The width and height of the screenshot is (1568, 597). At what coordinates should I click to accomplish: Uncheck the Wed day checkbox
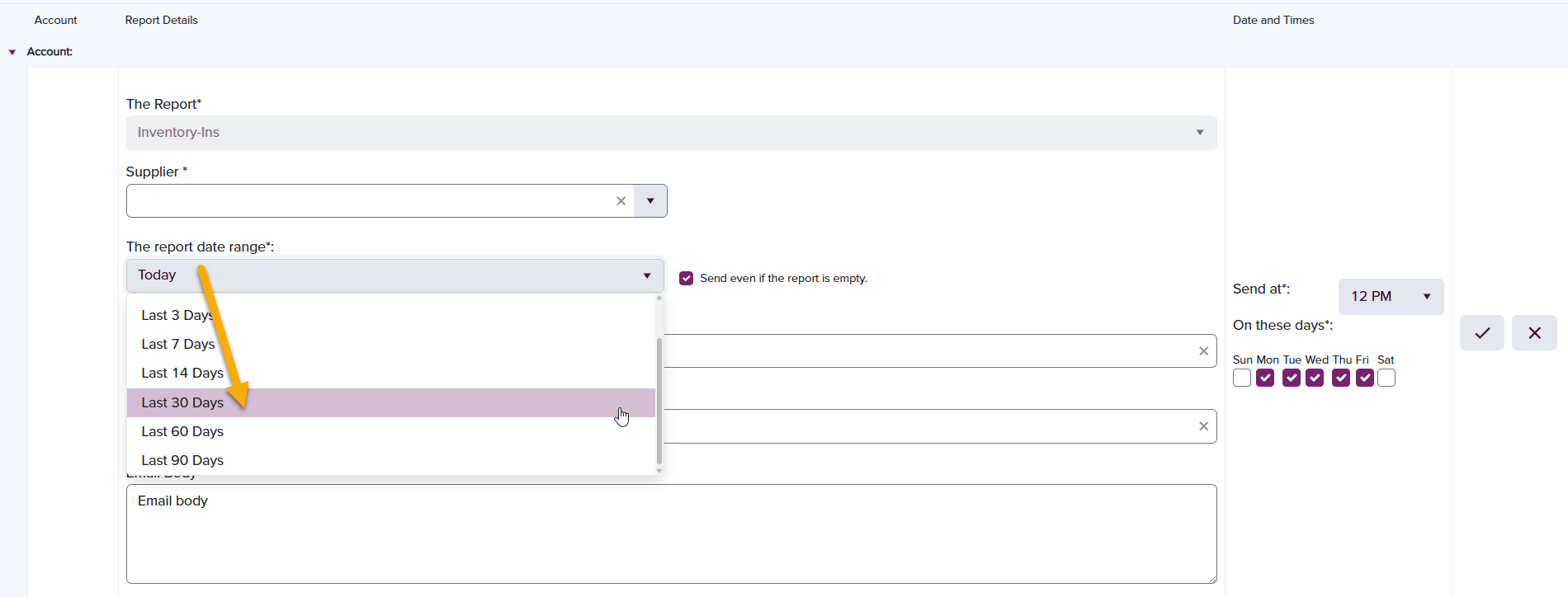coord(1315,378)
